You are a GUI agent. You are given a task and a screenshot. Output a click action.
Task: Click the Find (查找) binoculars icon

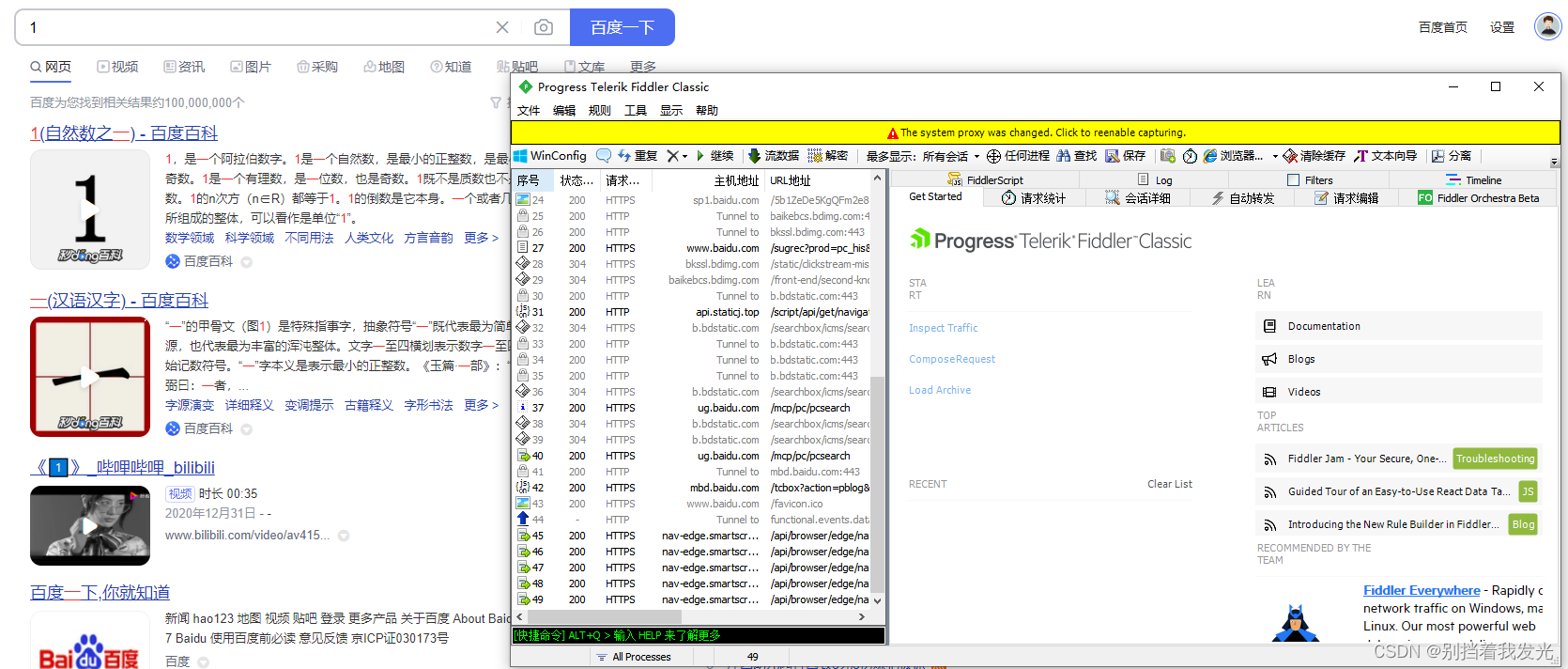coord(1064,156)
